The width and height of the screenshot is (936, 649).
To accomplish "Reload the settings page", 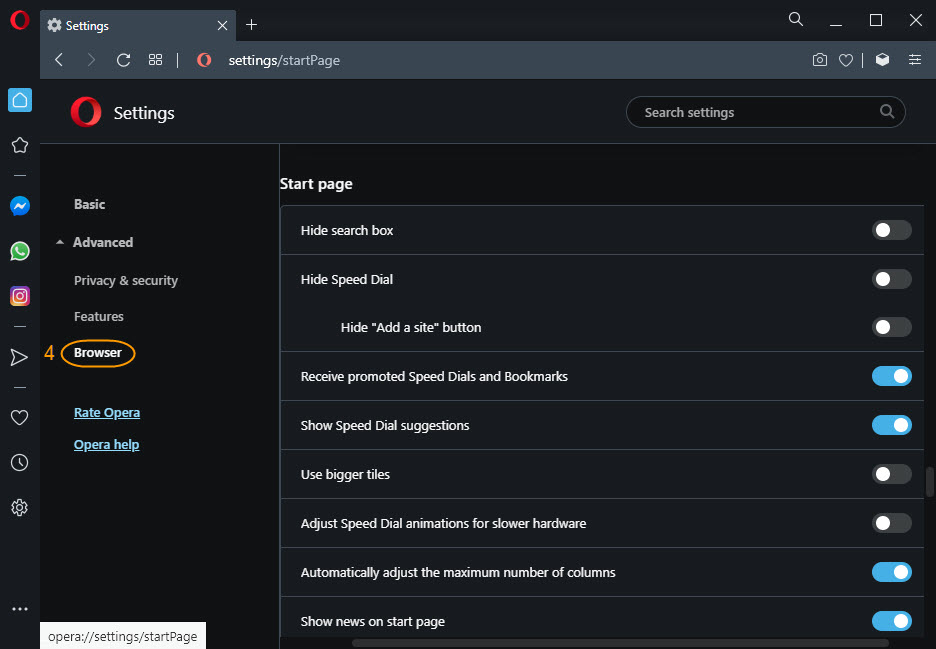I will tap(124, 60).
